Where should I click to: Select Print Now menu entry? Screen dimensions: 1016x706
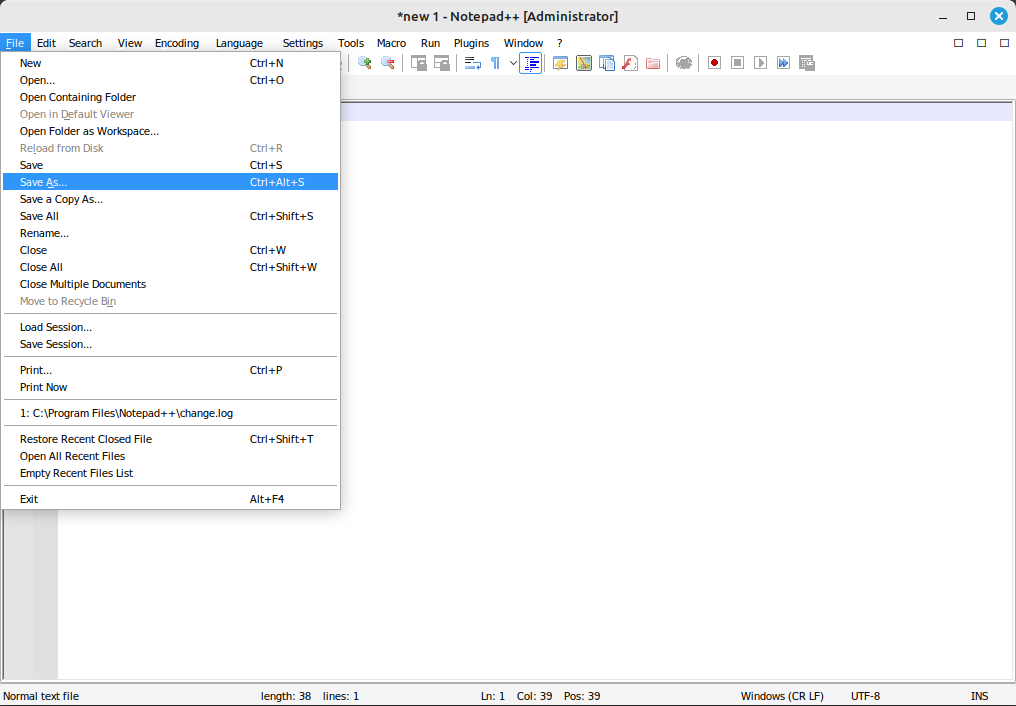[170, 387]
